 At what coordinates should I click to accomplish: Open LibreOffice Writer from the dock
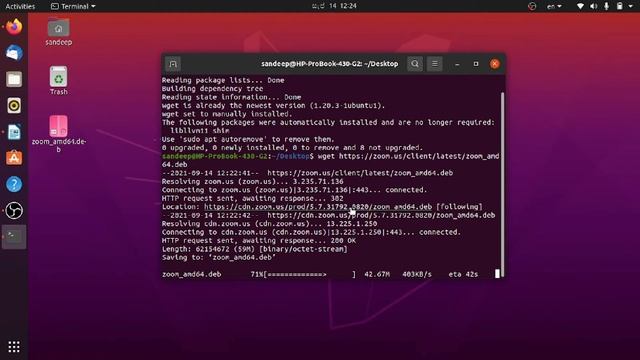click(x=14, y=132)
